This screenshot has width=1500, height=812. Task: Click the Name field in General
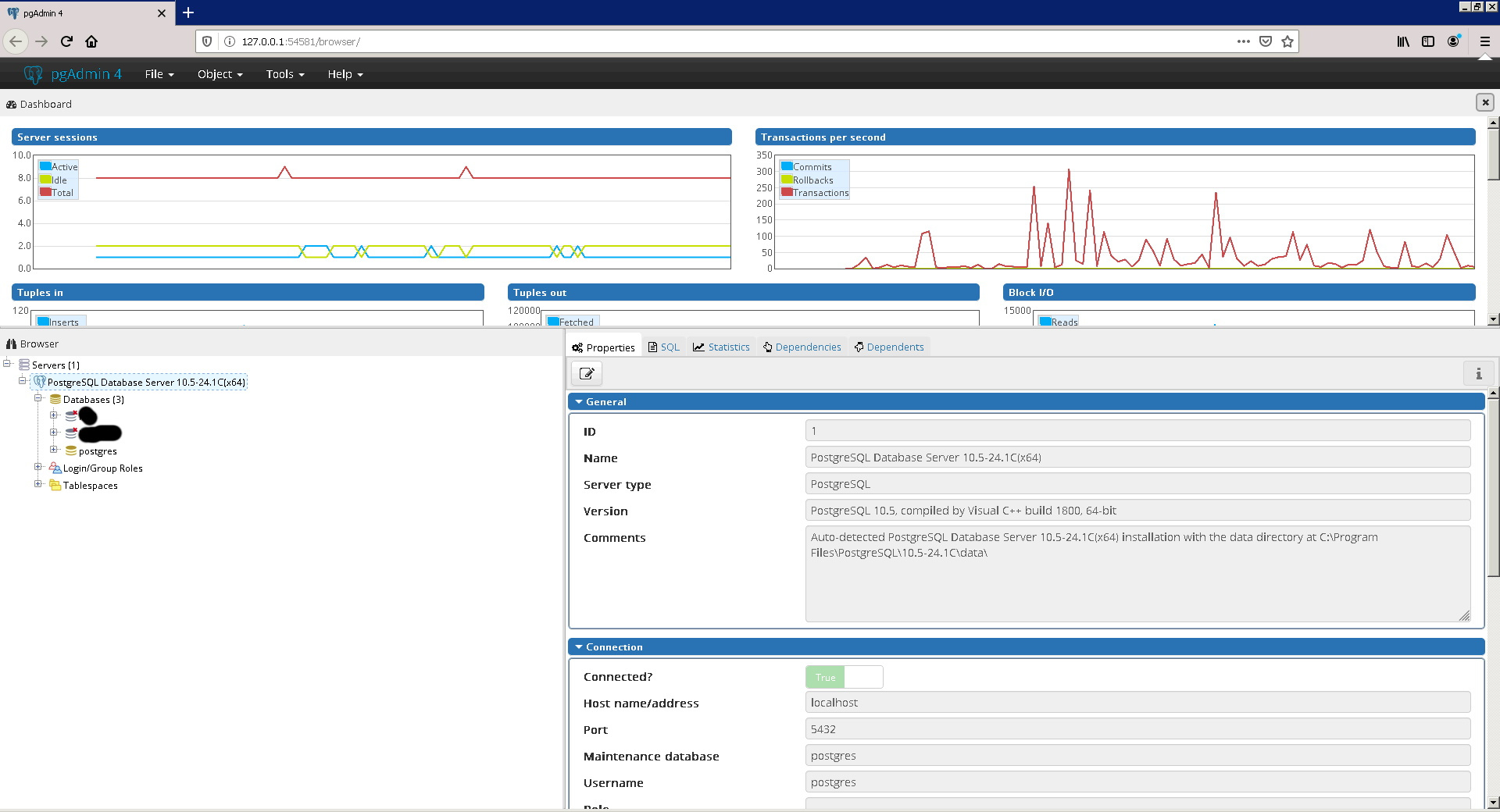coord(1137,458)
